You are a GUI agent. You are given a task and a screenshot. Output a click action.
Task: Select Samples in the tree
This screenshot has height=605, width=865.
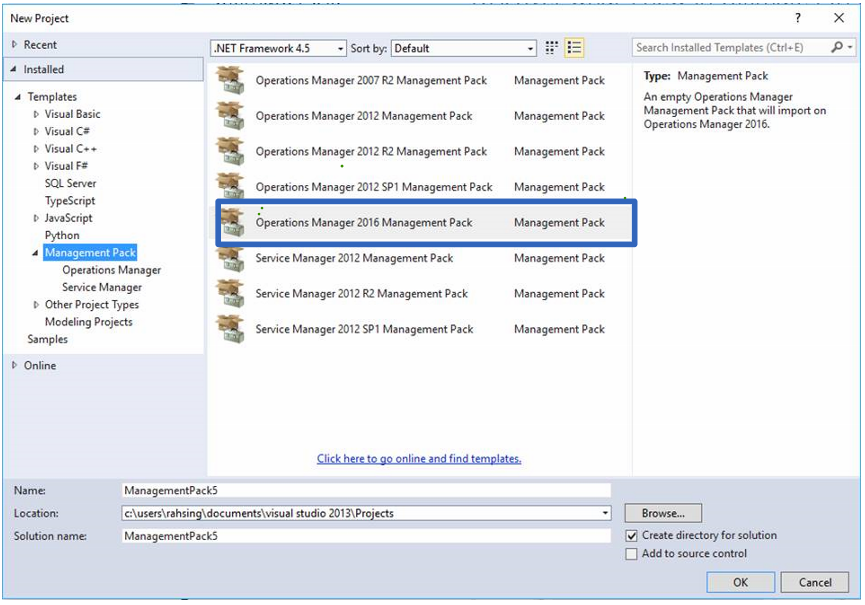coord(47,339)
